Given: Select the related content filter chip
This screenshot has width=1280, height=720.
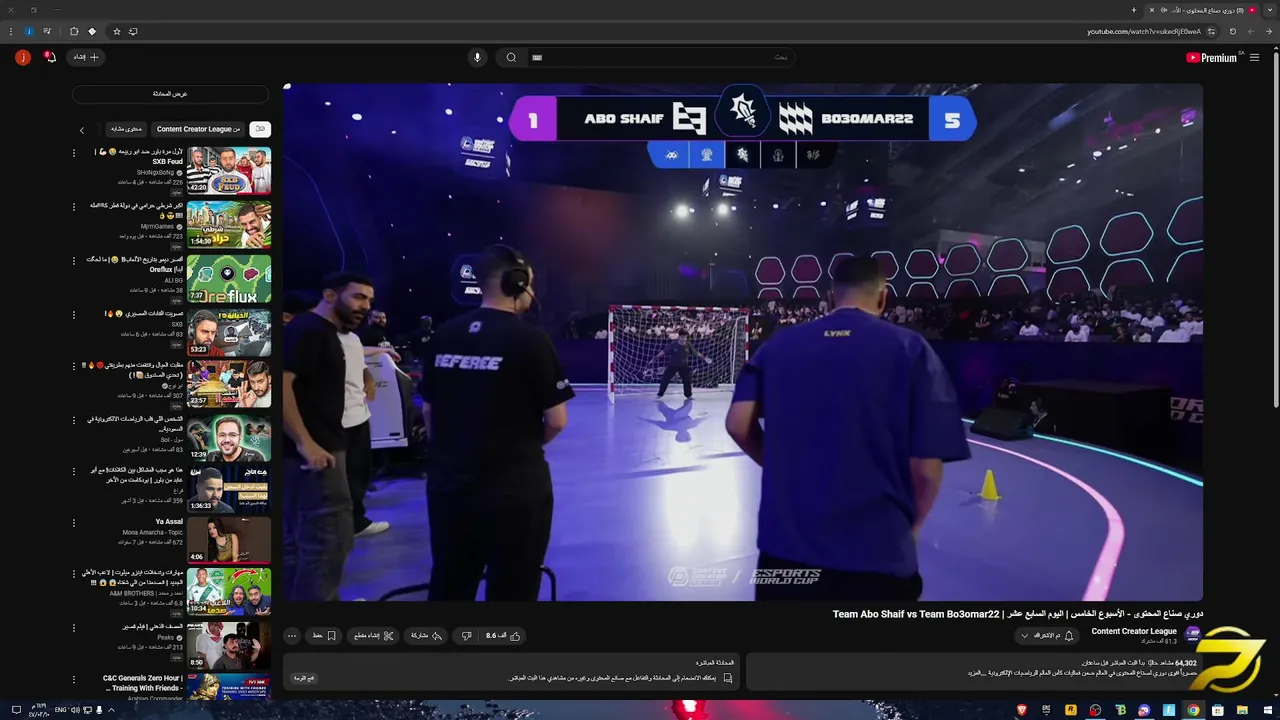Looking at the screenshot, I should click(x=126, y=129).
